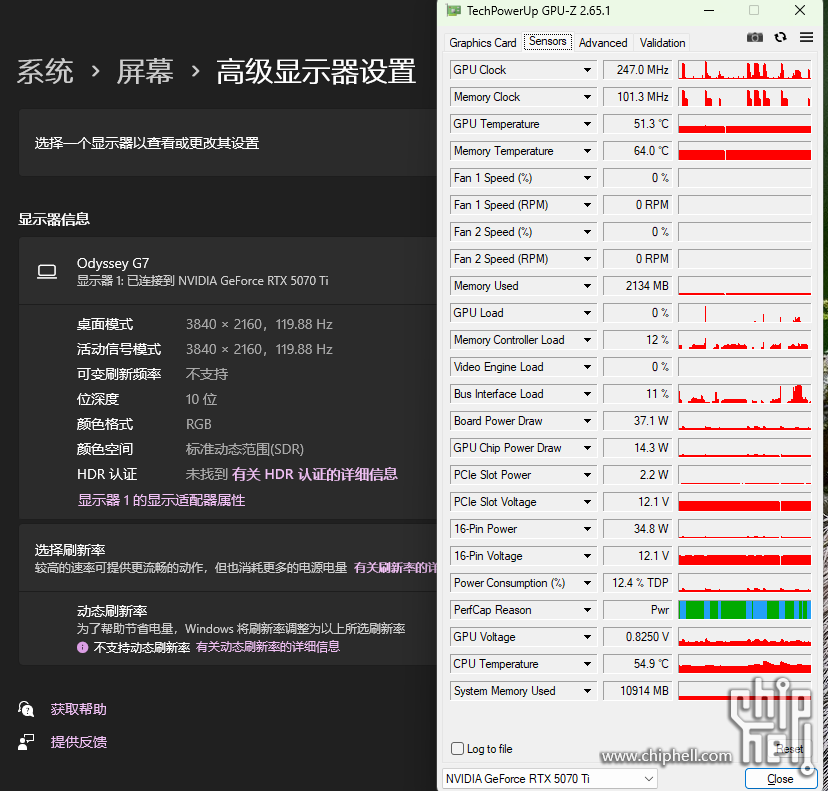Image resolution: width=828 pixels, height=791 pixels.
Task: Open the GPU Clock sensor dropdown
Action: pyautogui.click(x=587, y=70)
